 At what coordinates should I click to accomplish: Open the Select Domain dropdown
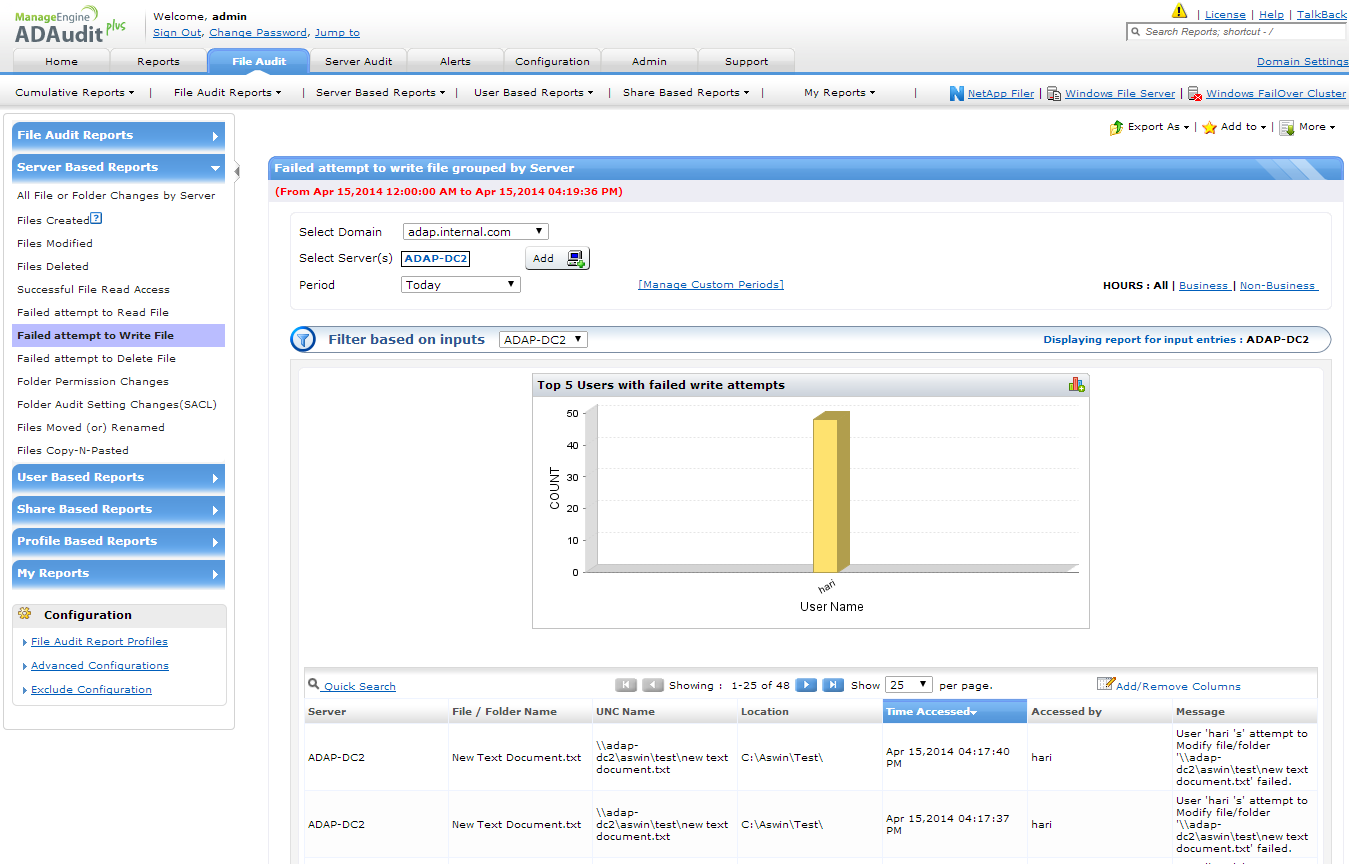[x=475, y=232]
